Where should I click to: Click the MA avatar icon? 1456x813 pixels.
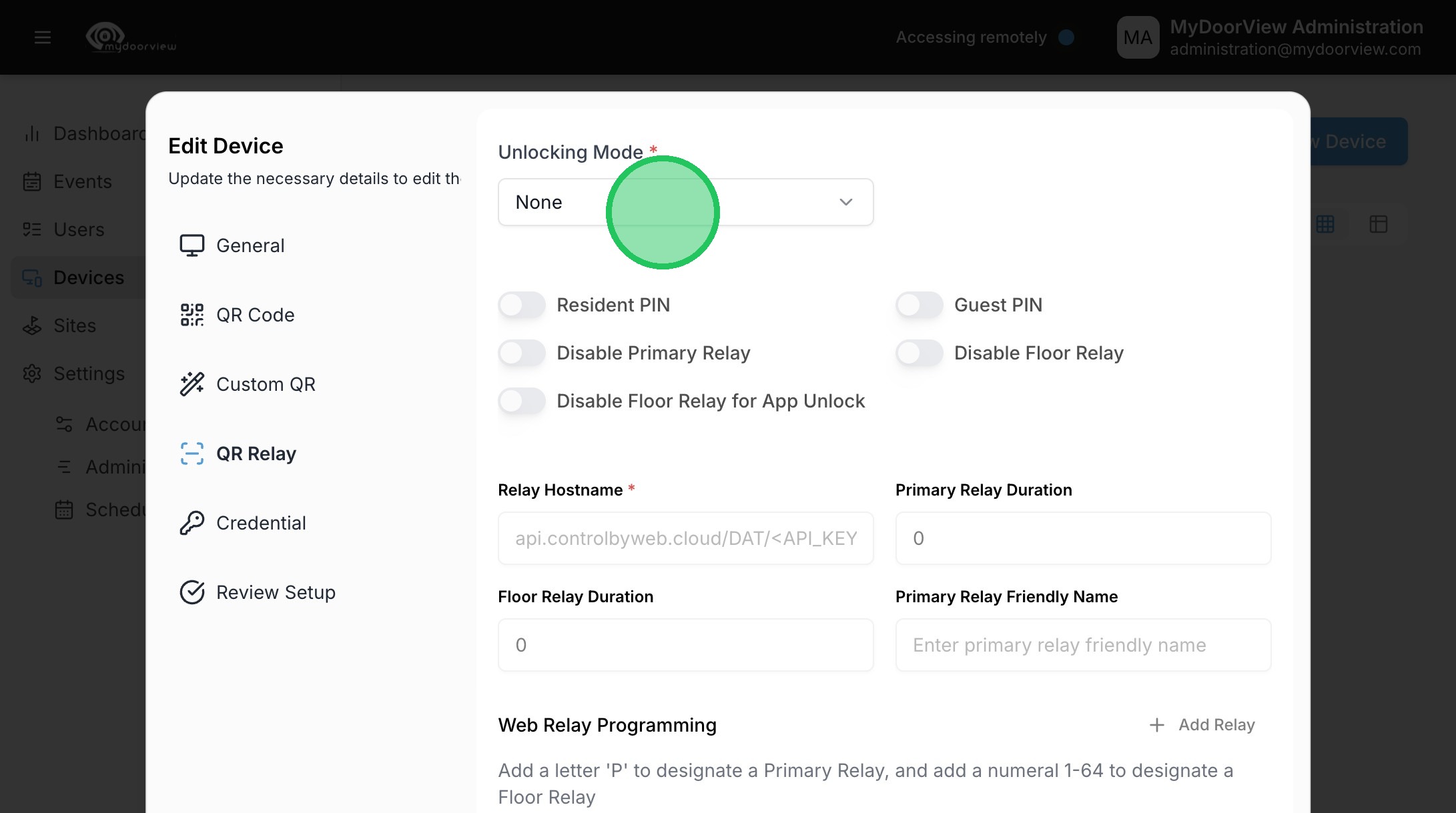(1138, 37)
